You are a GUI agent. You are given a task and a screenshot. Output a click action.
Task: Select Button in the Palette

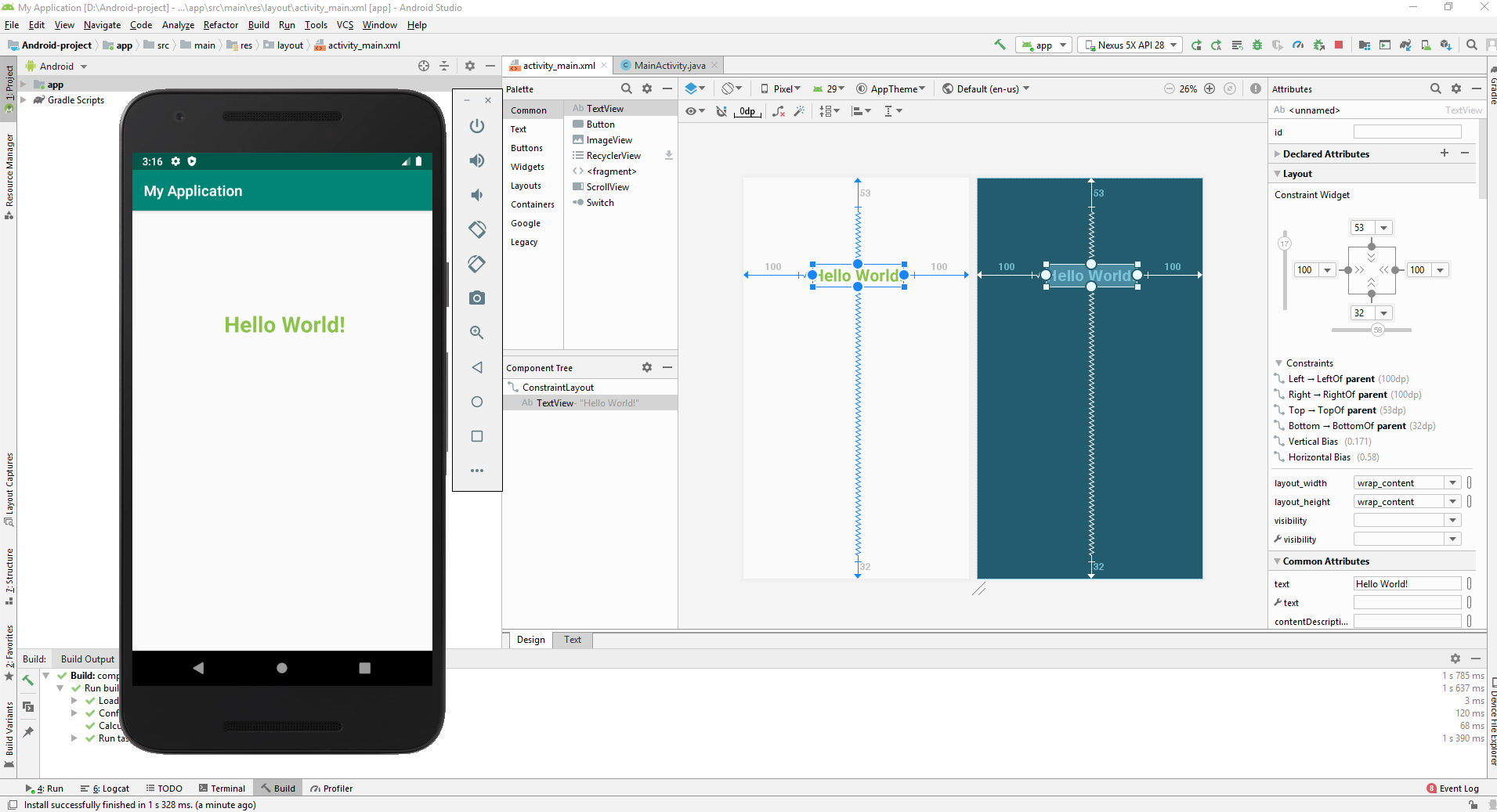pyautogui.click(x=600, y=125)
